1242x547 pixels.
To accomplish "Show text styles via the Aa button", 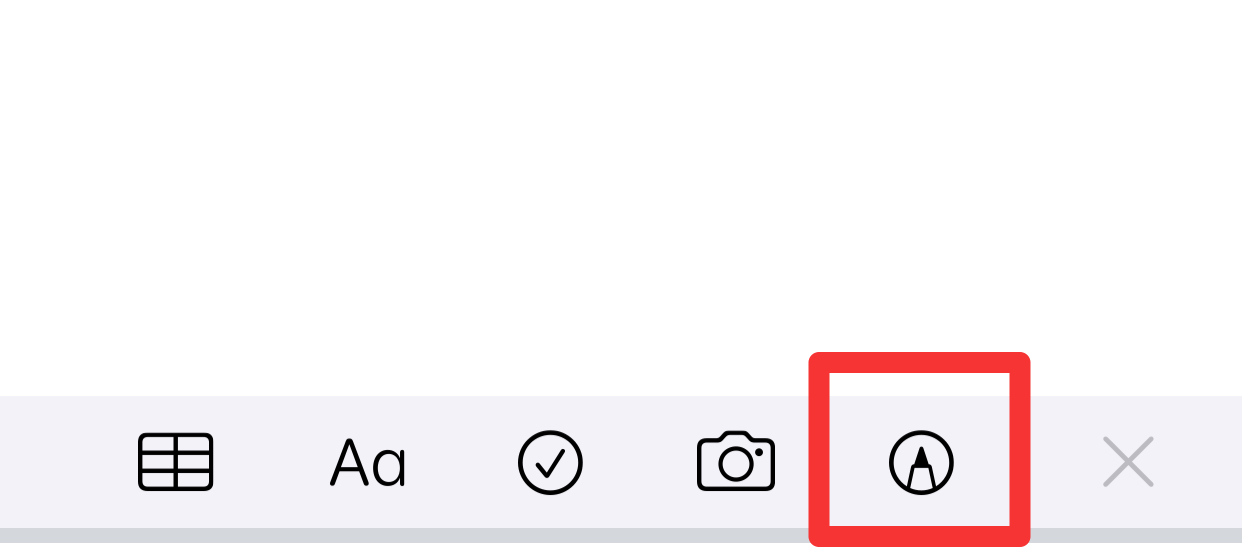I will click(x=368, y=463).
